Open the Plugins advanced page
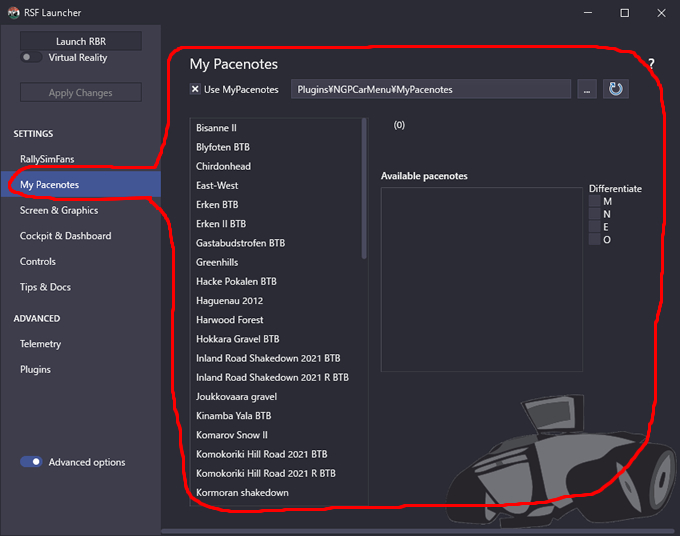 point(81,369)
